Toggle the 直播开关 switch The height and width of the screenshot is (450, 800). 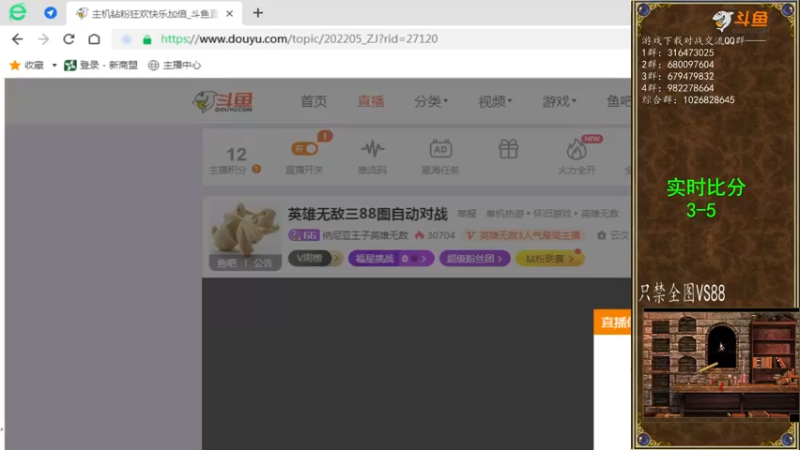click(305, 149)
